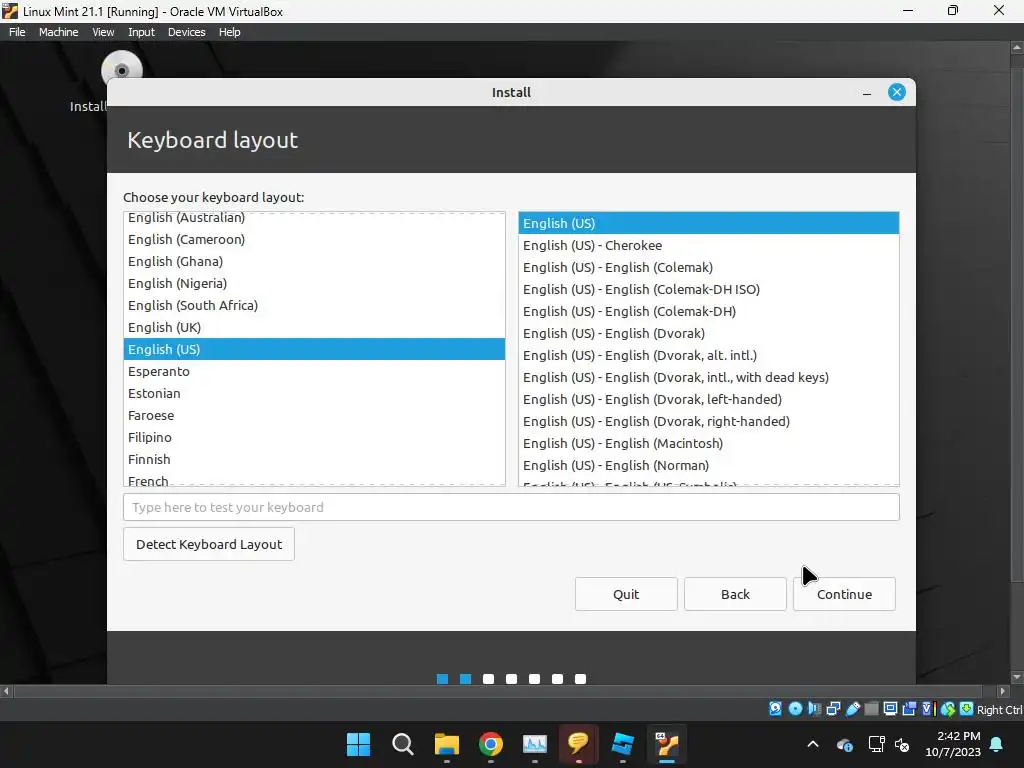
Task: Open the Help menu
Action: click(229, 32)
